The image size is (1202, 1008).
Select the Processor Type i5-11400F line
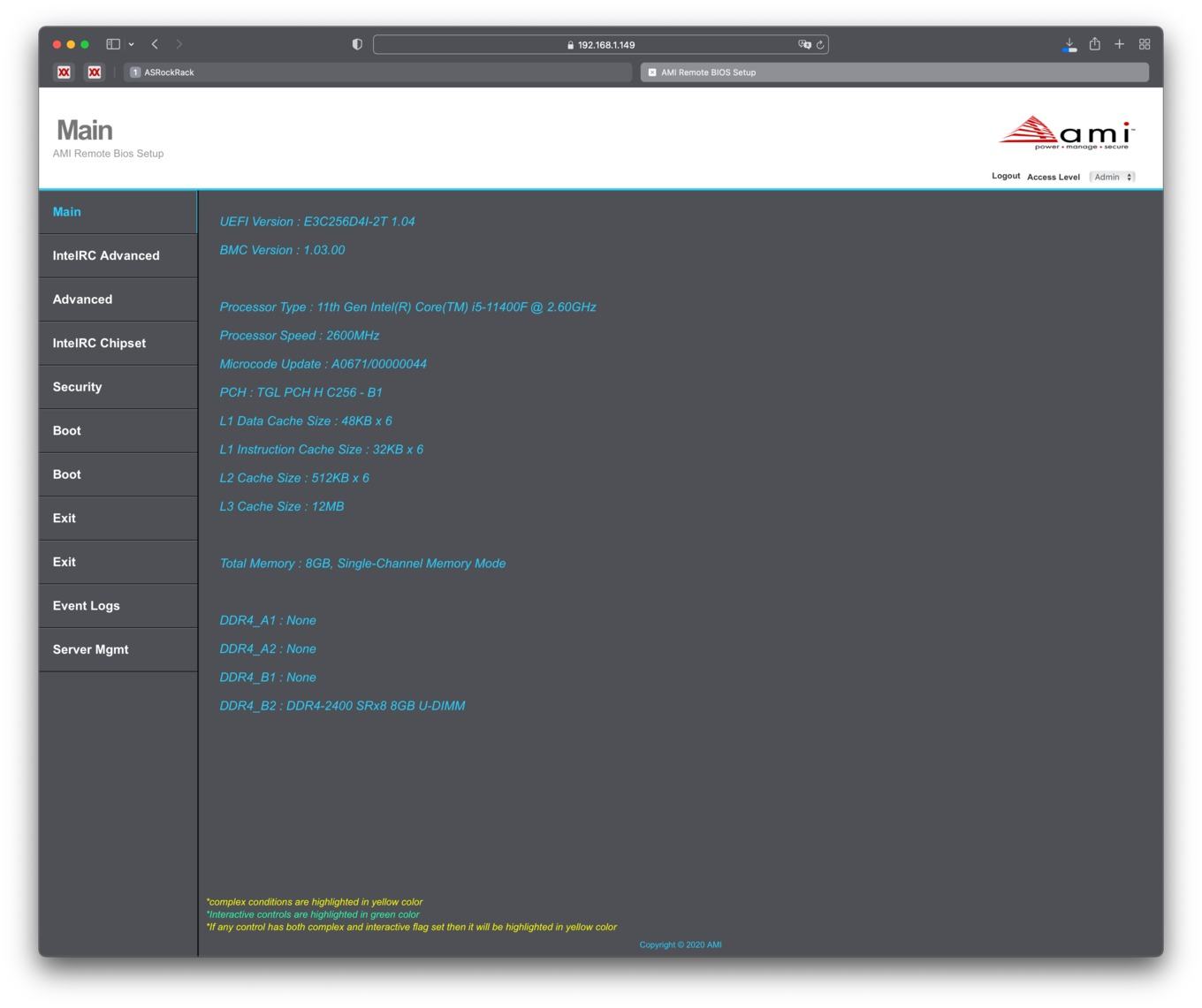click(x=407, y=307)
